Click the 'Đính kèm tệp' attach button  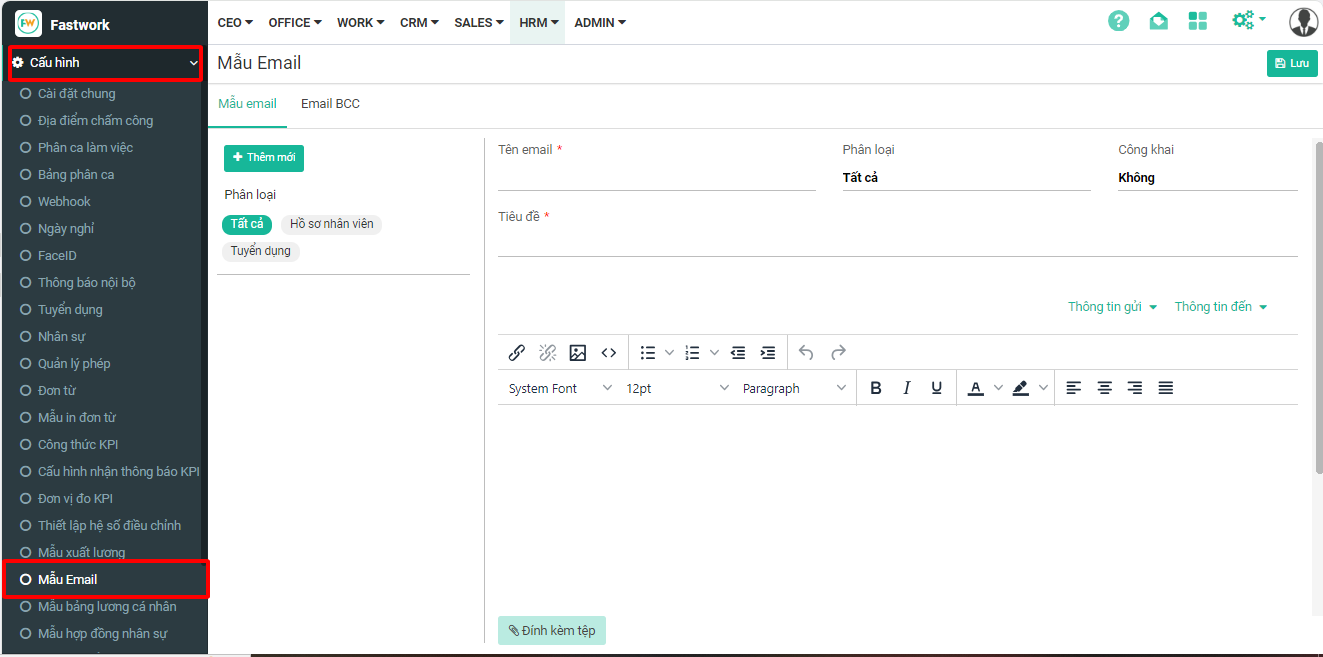[x=552, y=630]
